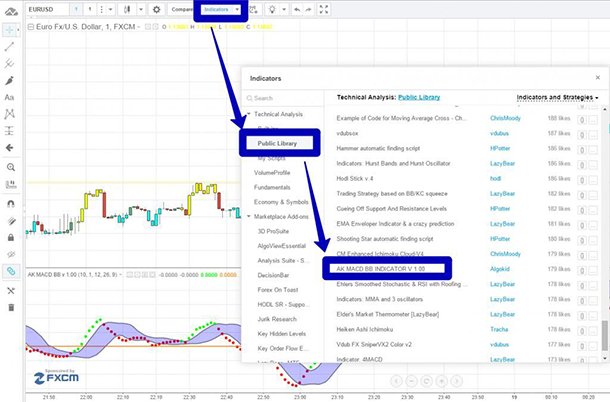Click the redo arrow in toolbar

click(x=308, y=9)
